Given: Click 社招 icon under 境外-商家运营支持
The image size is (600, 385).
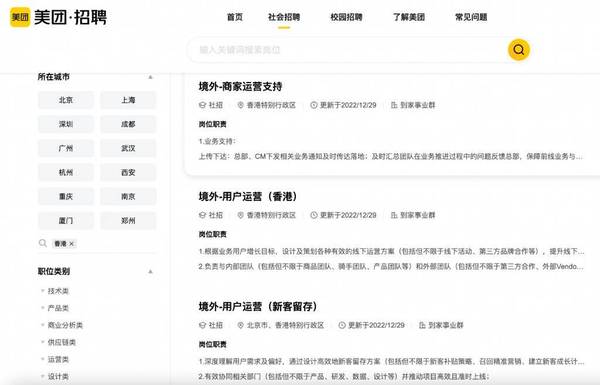Looking at the screenshot, I should pyautogui.click(x=202, y=105).
